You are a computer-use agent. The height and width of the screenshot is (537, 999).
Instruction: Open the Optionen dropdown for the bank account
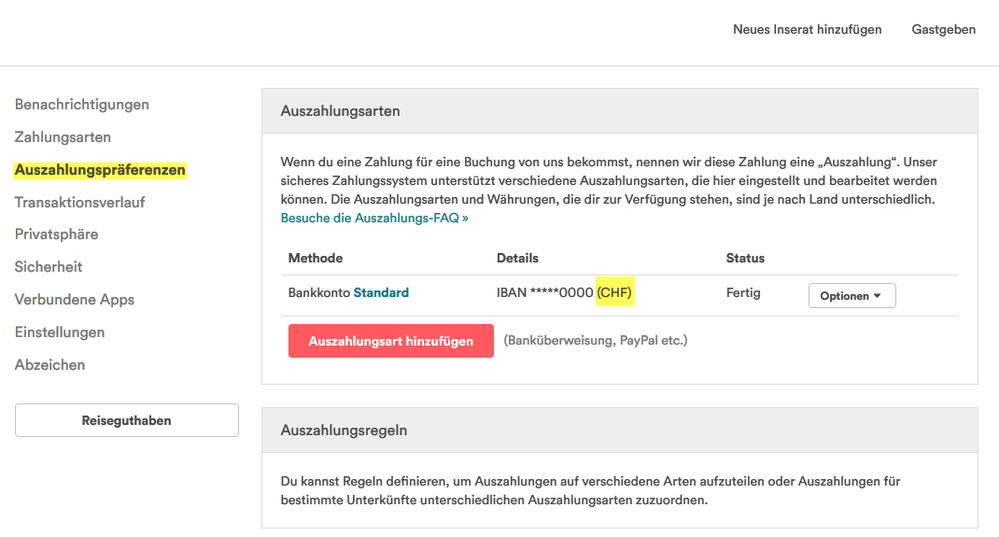(x=851, y=296)
